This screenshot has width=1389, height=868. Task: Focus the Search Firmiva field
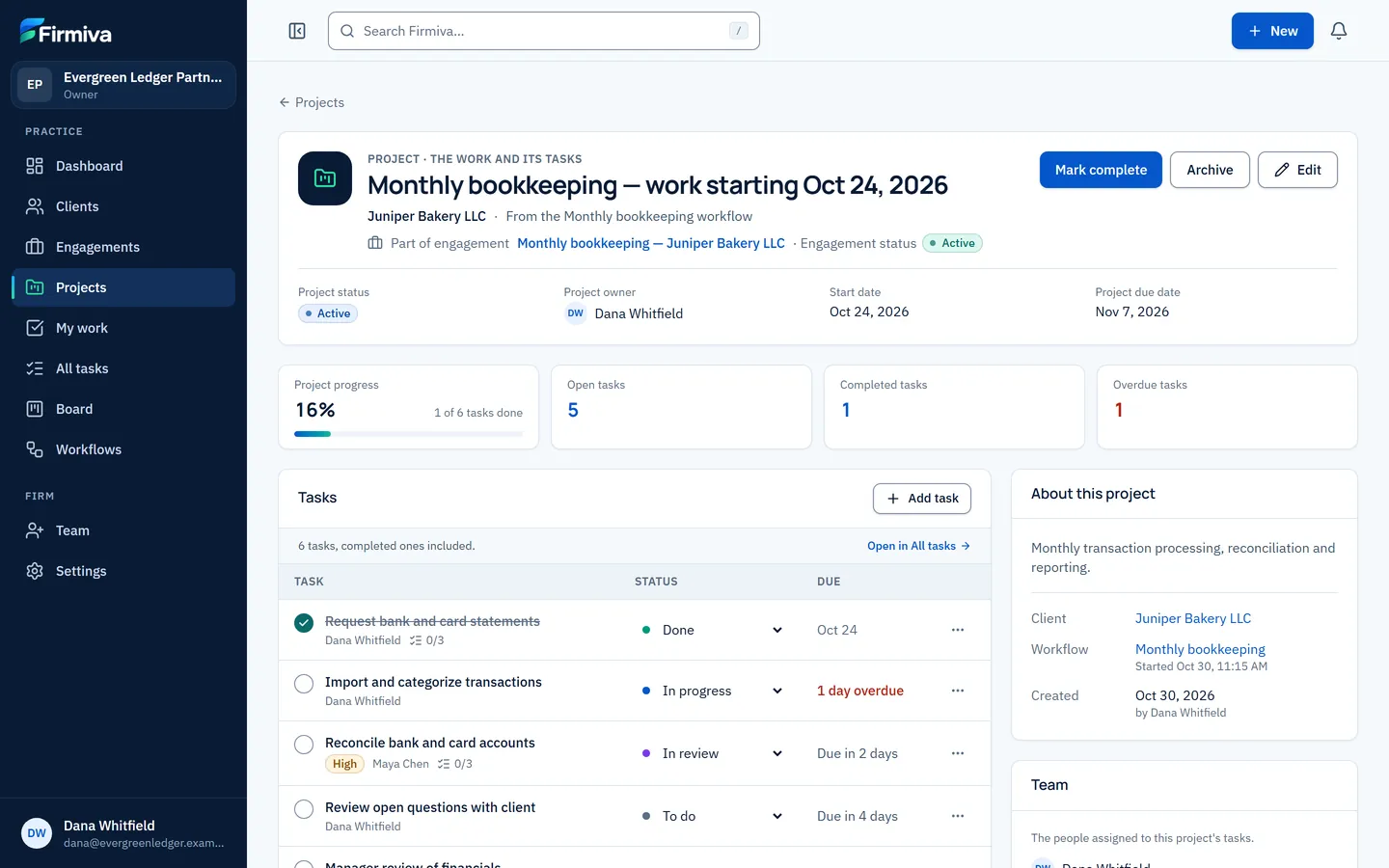[544, 31]
